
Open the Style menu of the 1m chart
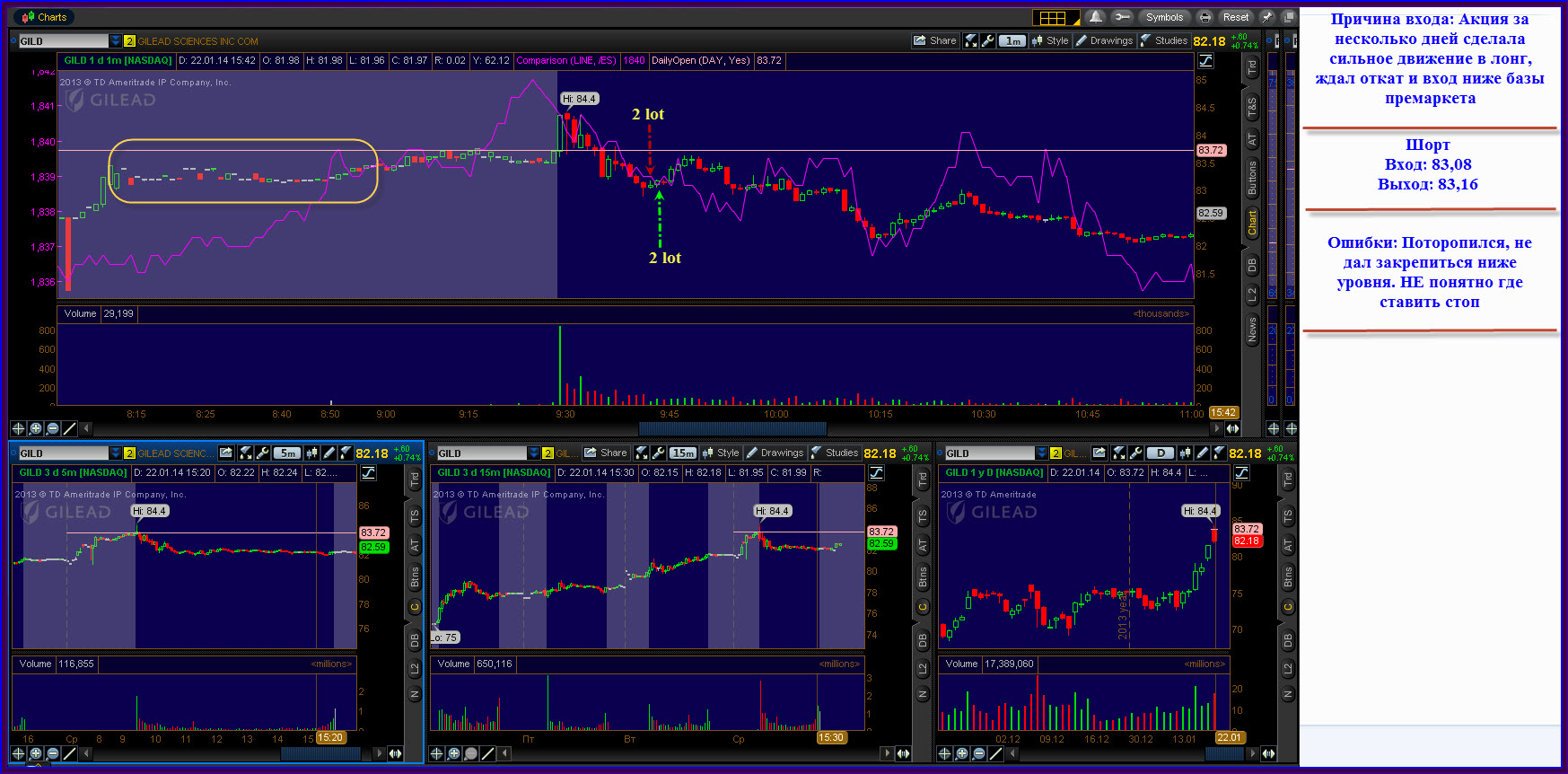(1050, 40)
